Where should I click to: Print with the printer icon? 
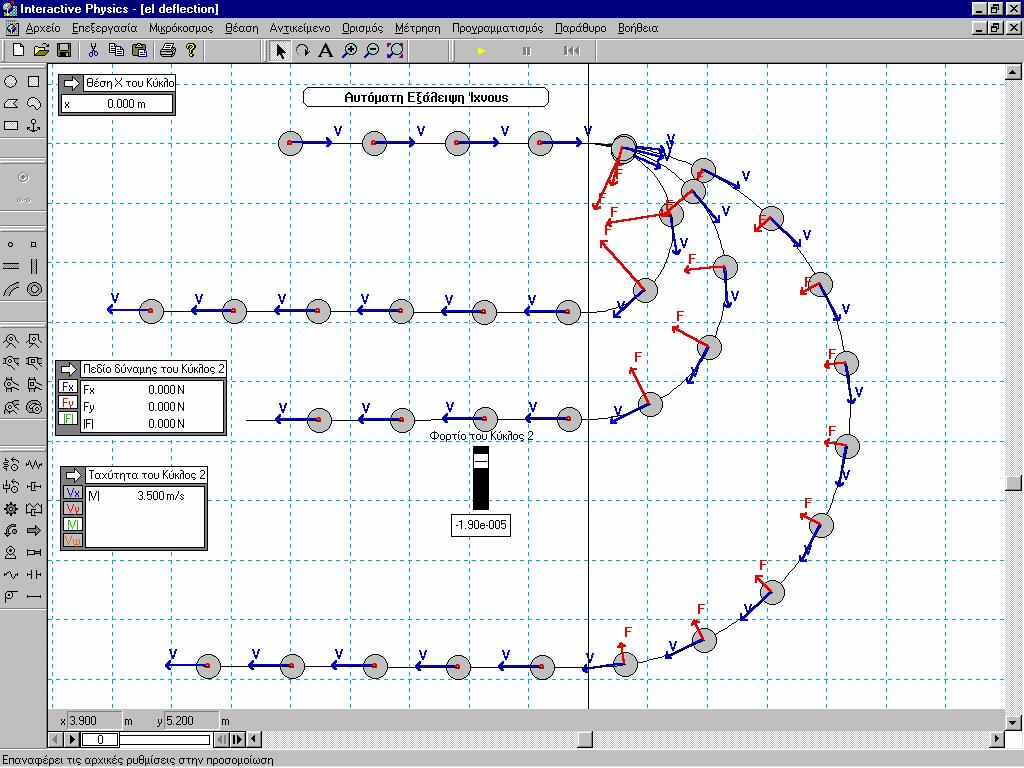(168, 50)
